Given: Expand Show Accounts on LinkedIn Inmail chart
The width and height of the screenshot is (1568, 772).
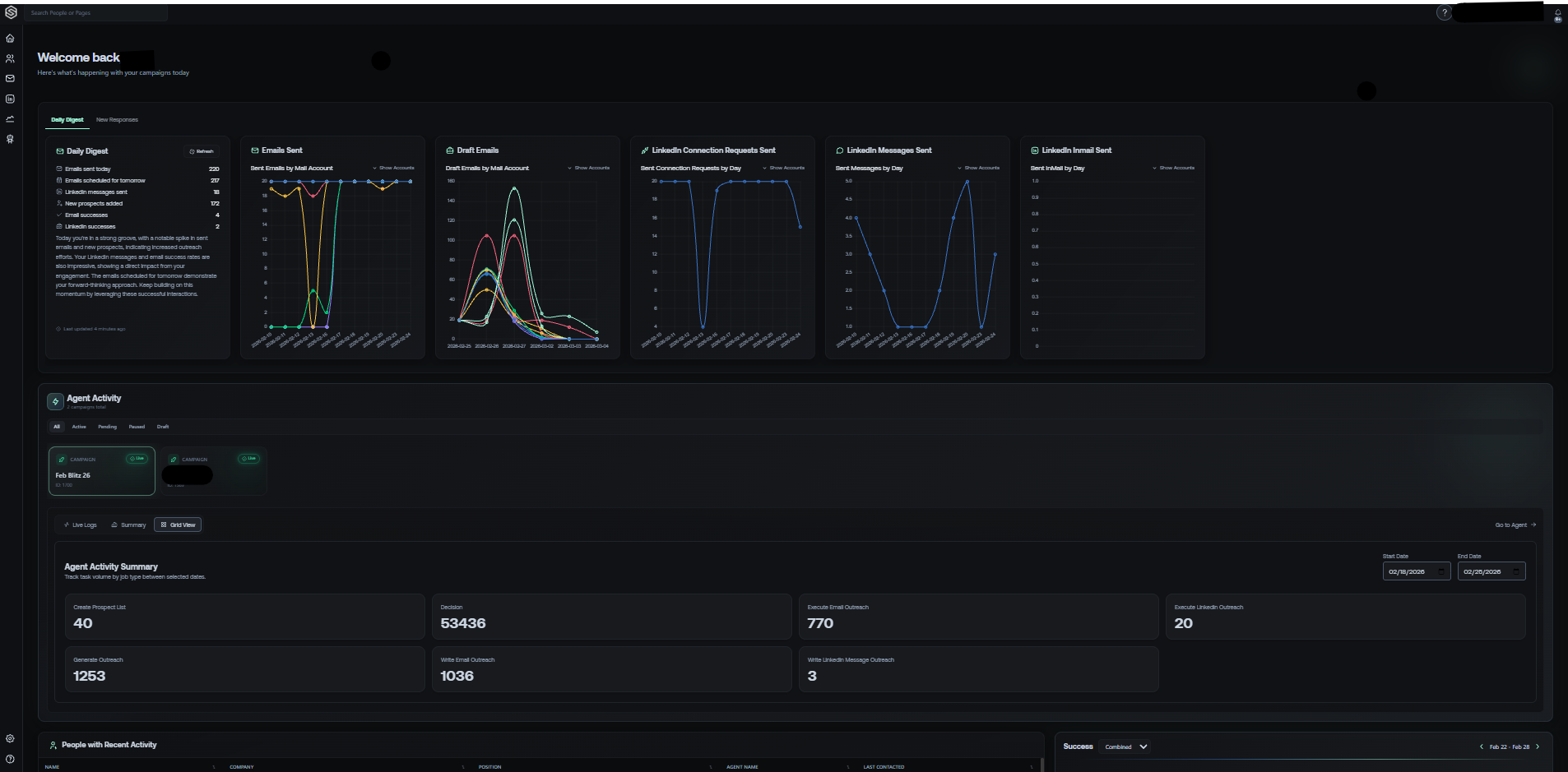Looking at the screenshot, I should (x=1173, y=168).
